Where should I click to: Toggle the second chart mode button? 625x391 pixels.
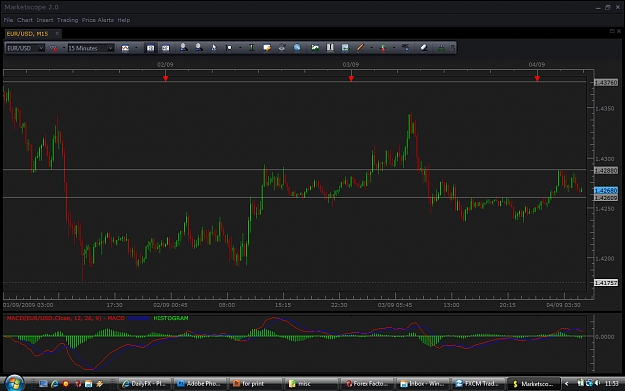click(165, 48)
